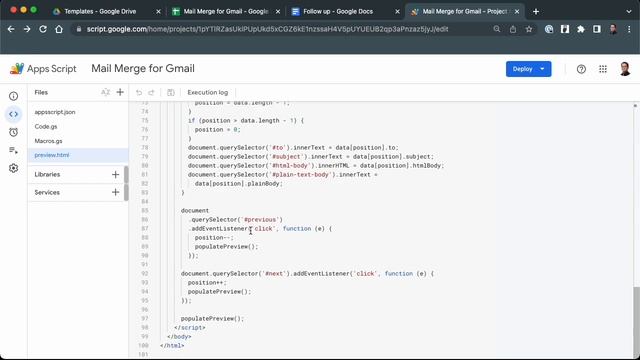Viewport: 640px width, 360px height.
Task: Click the share icon in address bar
Action: pyautogui.click(x=513, y=29)
